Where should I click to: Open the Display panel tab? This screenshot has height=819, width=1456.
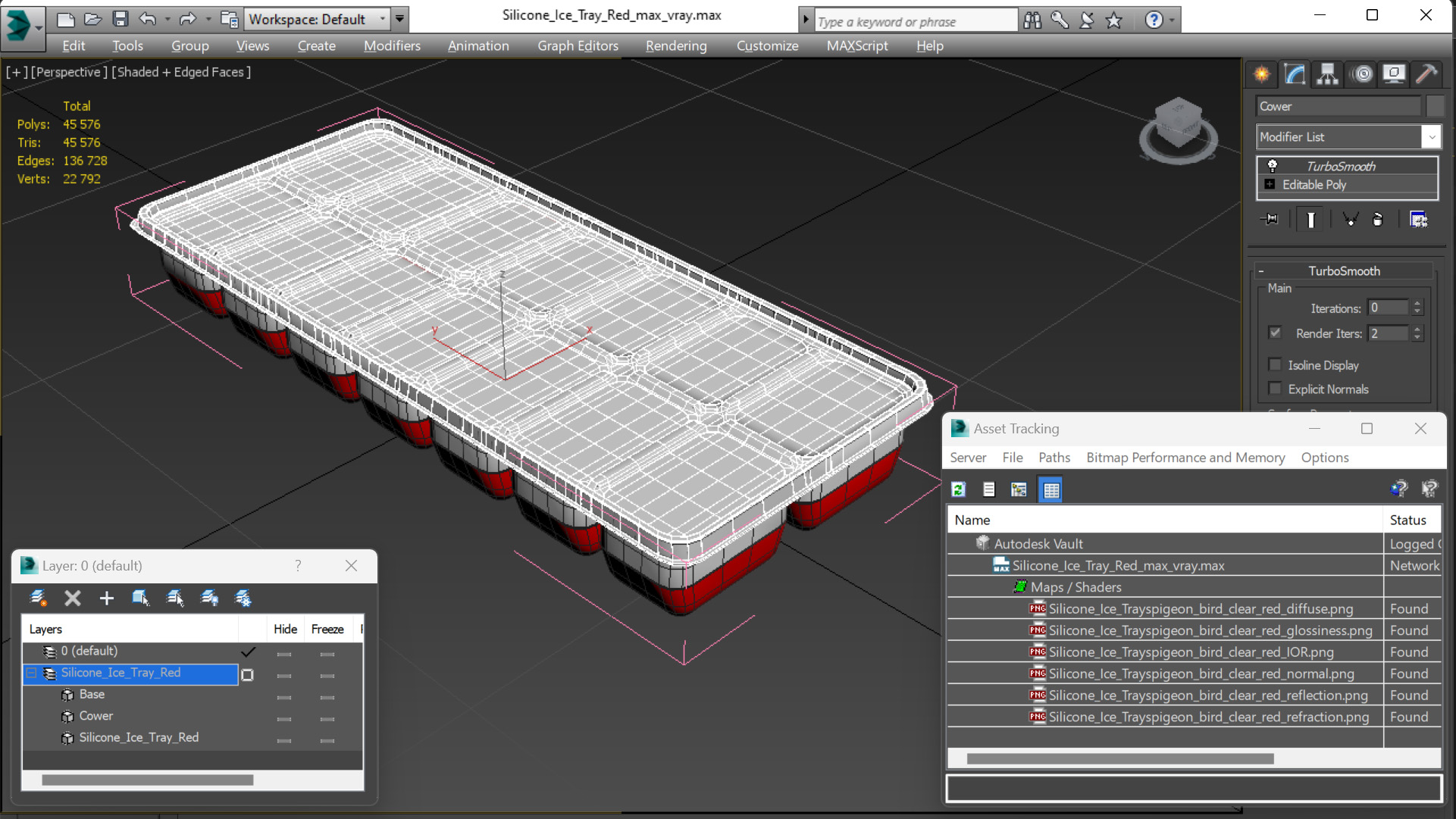[x=1394, y=74]
